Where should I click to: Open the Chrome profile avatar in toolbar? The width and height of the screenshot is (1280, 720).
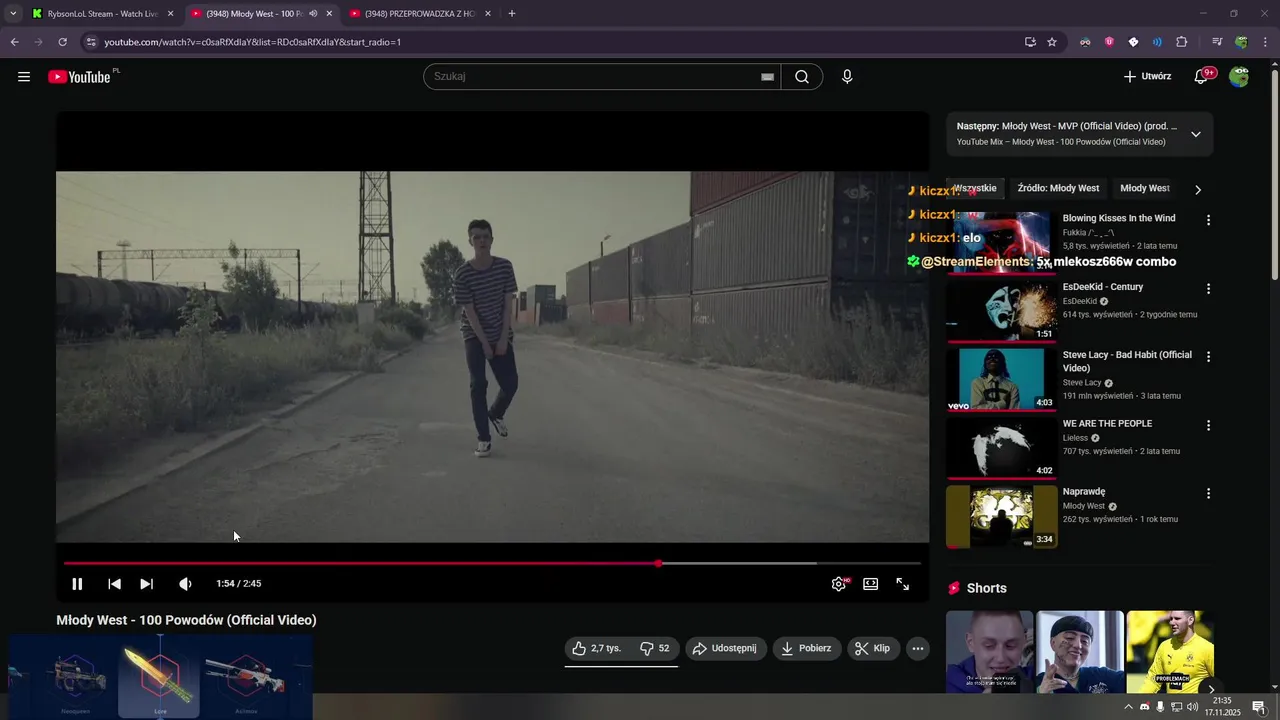tap(1241, 42)
